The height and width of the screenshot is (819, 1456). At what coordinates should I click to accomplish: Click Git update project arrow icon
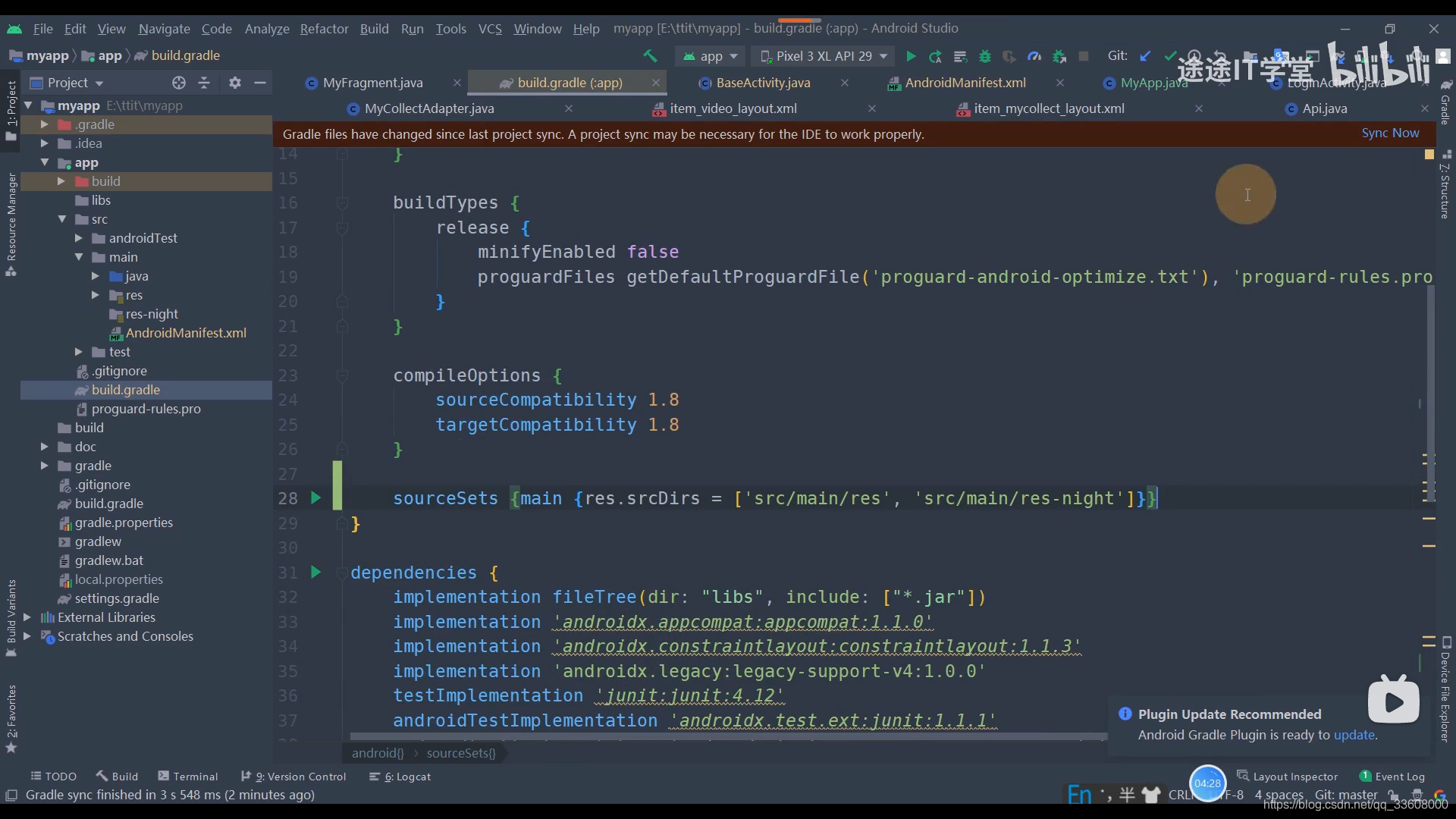pyautogui.click(x=1145, y=56)
